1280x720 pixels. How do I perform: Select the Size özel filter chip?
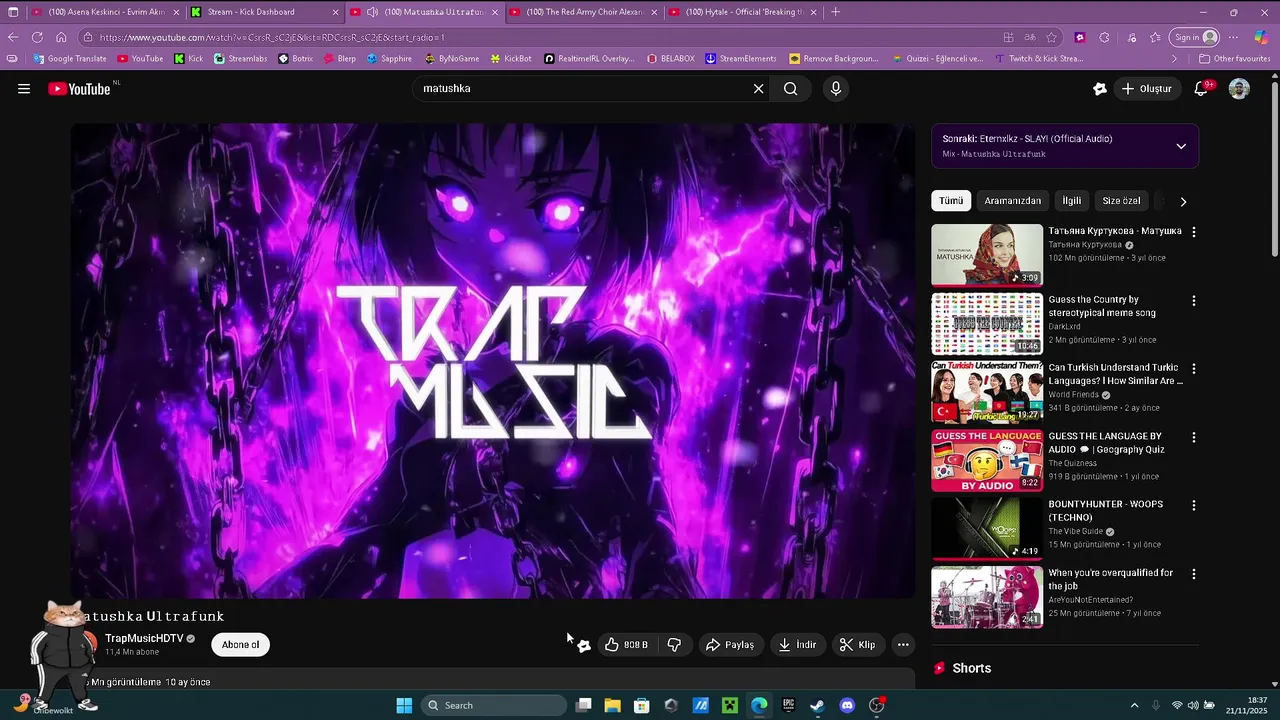pyautogui.click(x=1121, y=201)
